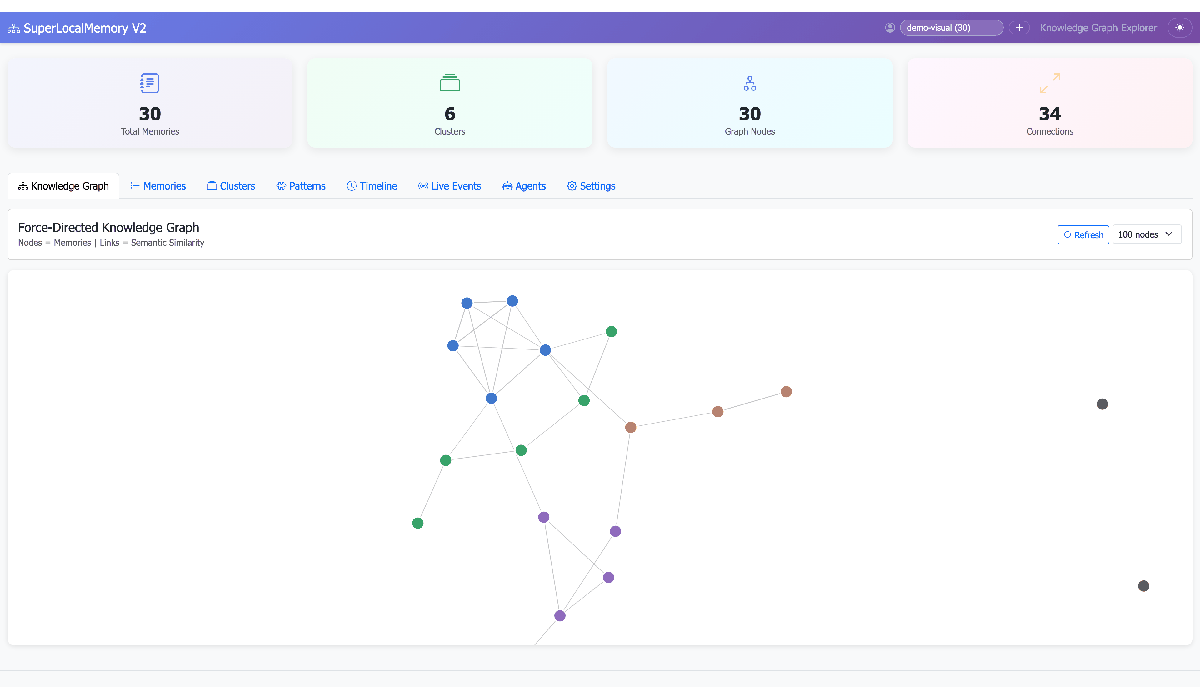Click the plus button to add a project
The width and height of the screenshot is (1200, 700).
point(1020,27)
